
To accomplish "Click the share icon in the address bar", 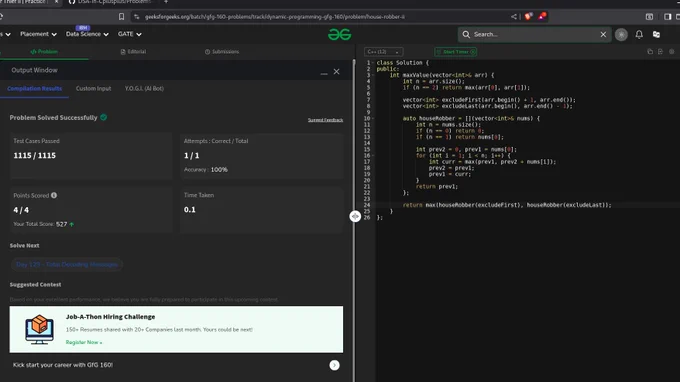I will pos(514,16).
